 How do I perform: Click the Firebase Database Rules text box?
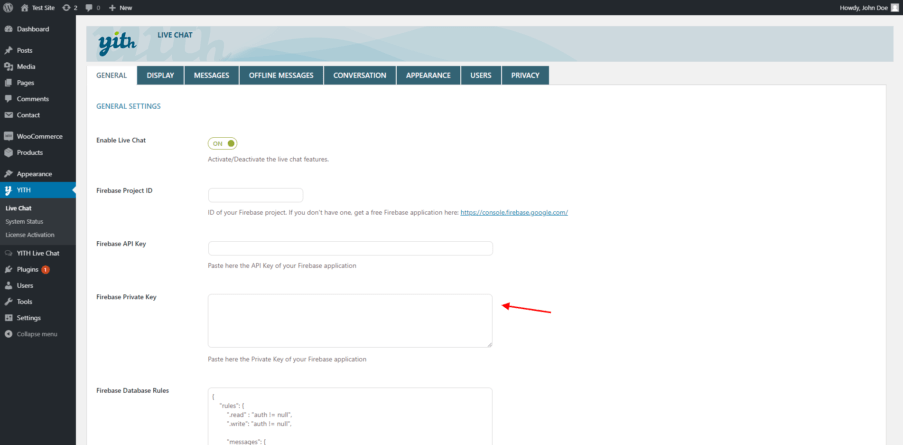(350, 416)
